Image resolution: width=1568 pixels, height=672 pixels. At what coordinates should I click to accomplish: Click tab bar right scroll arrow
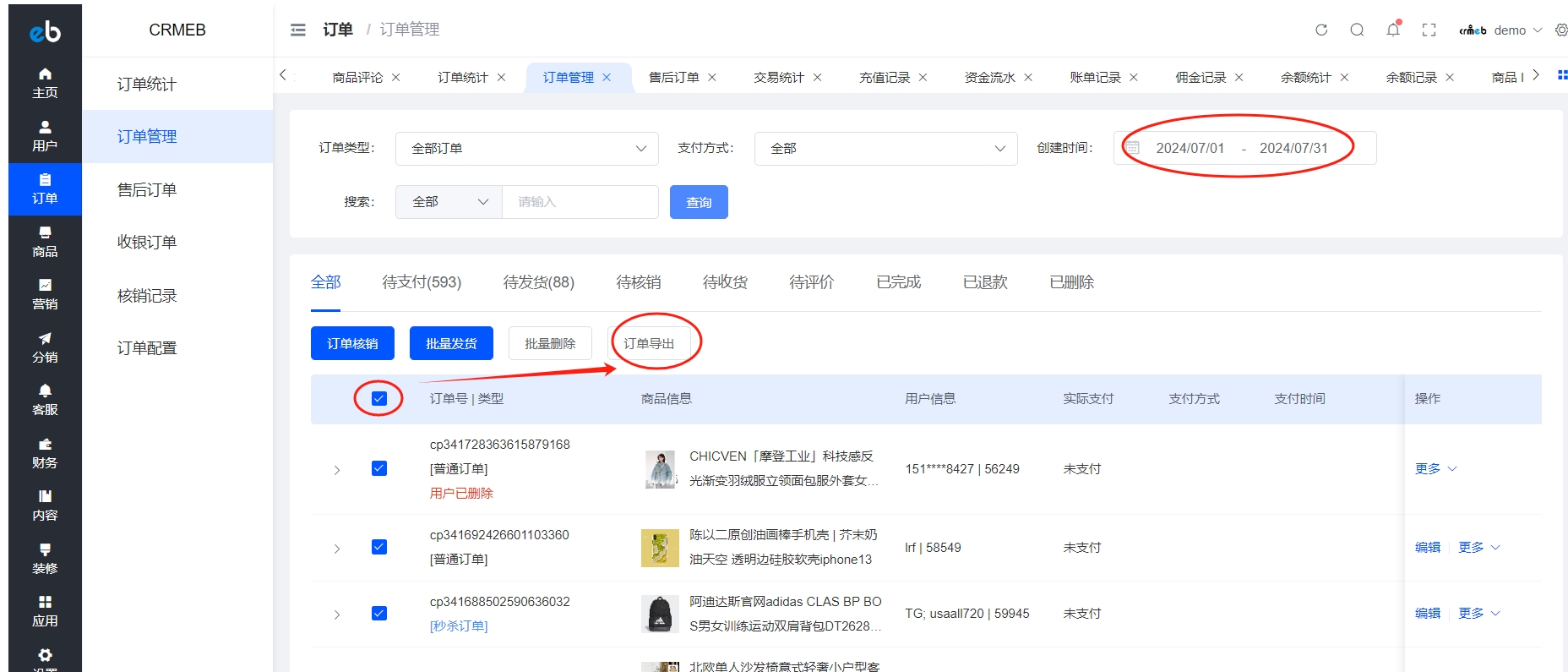tap(1536, 75)
